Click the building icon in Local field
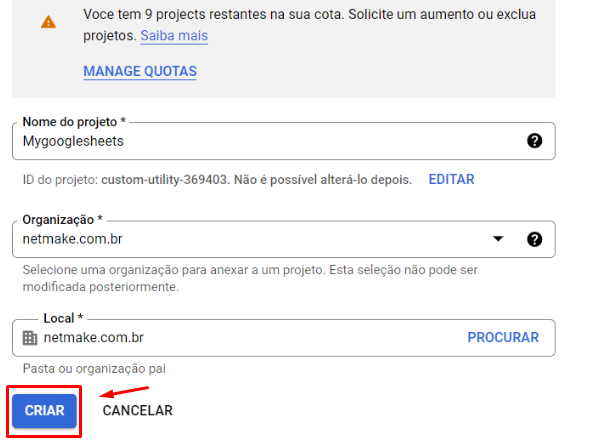Image resolution: width=606 pixels, height=441 pixels. tap(30, 338)
